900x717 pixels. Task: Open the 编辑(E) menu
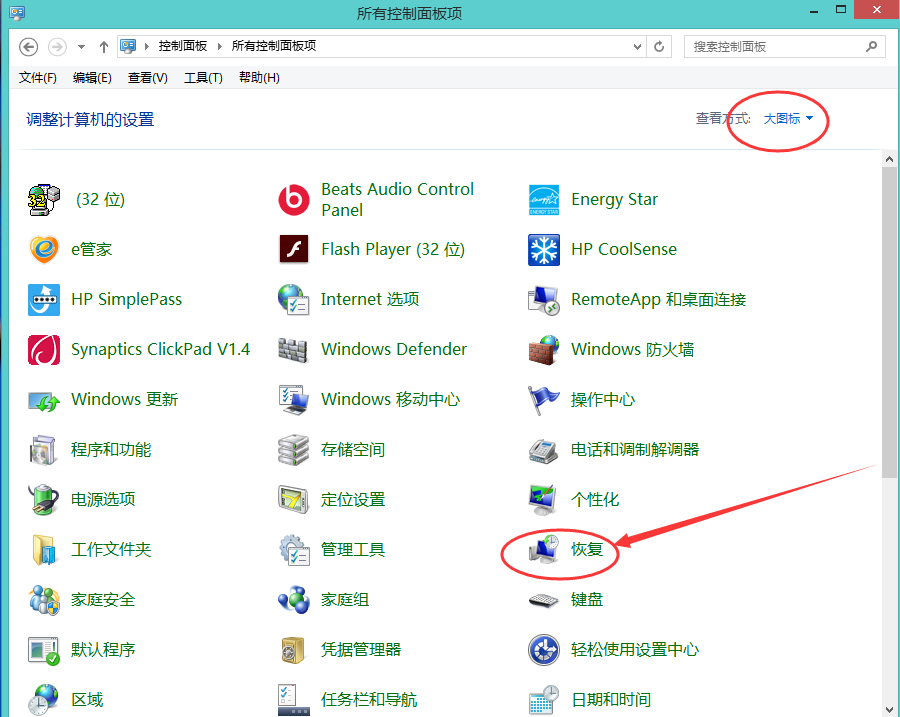click(92, 77)
